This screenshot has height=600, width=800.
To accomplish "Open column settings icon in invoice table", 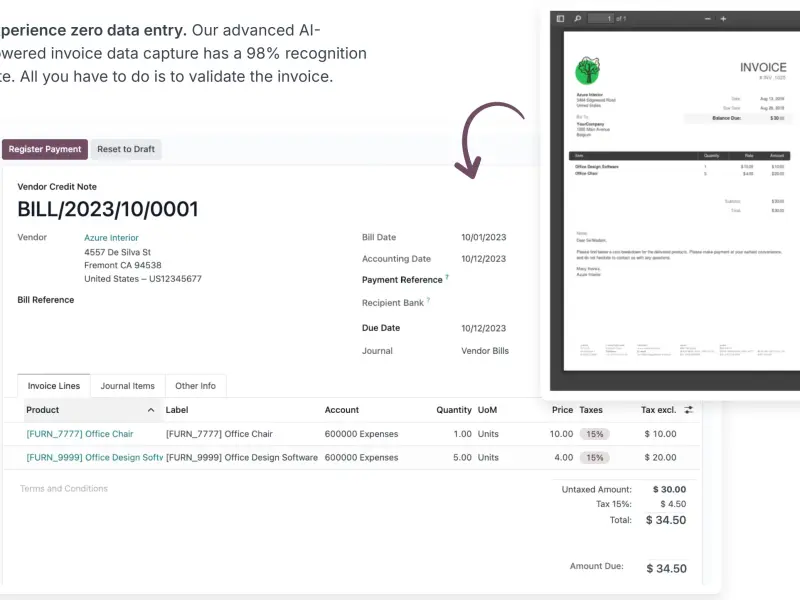I will click(688, 410).
